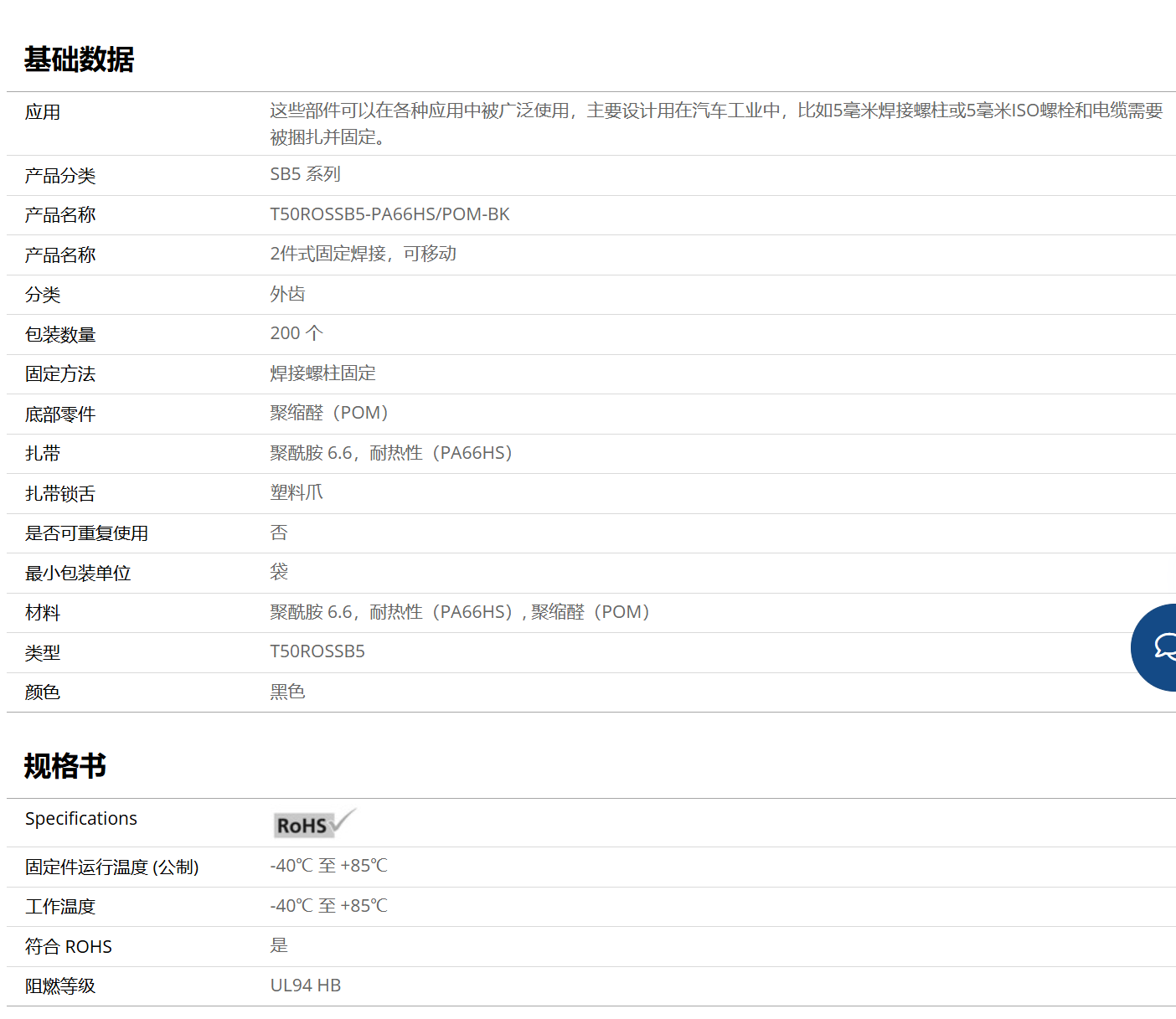Click the 规格书 section heading
Screen dimensions: 1176x1019
(x=65, y=766)
